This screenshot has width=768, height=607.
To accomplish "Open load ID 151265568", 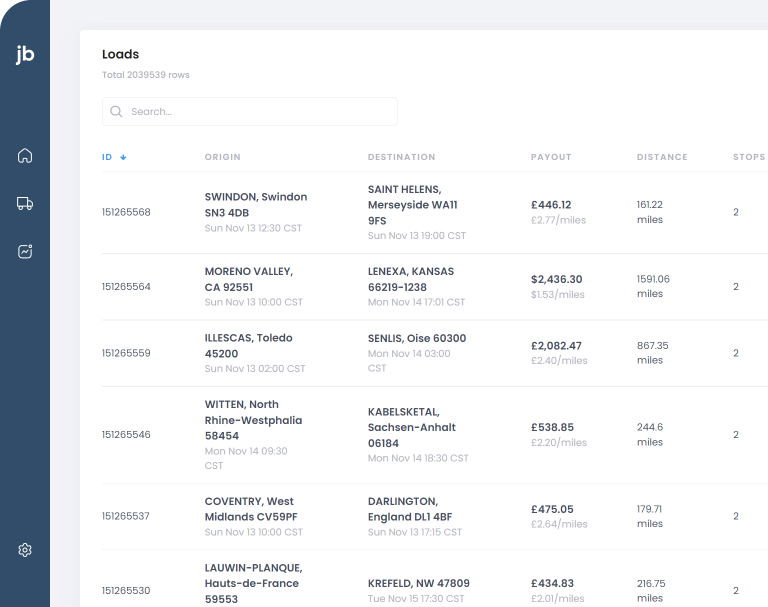I will point(126,212).
